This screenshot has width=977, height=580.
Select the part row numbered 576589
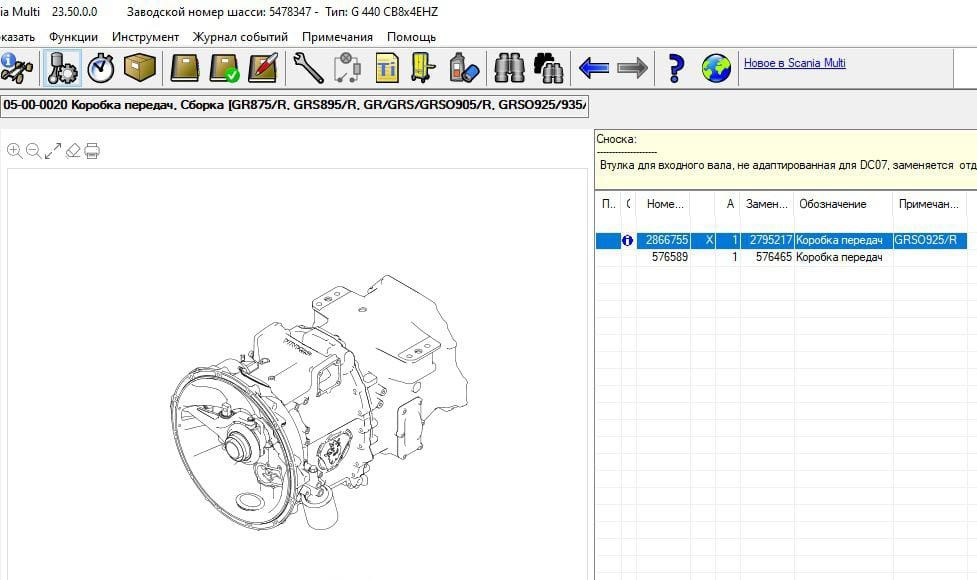pyautogui.click(x=669, y=257)
